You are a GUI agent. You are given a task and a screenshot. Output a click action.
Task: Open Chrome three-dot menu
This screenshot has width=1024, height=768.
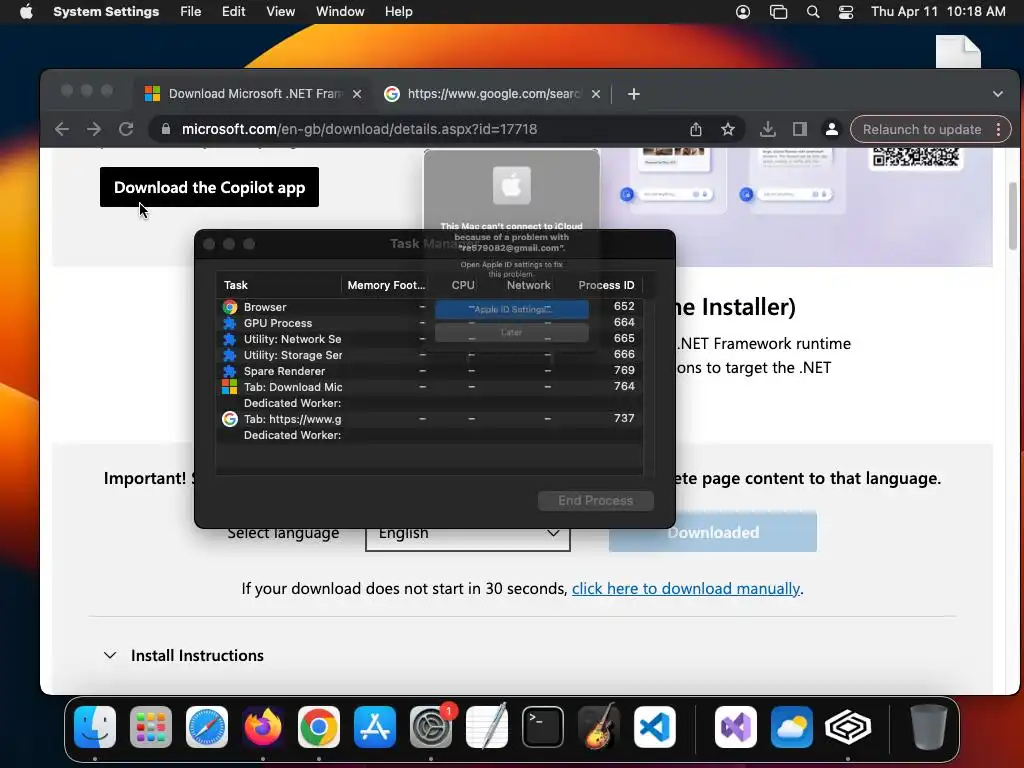coord(999,129)
